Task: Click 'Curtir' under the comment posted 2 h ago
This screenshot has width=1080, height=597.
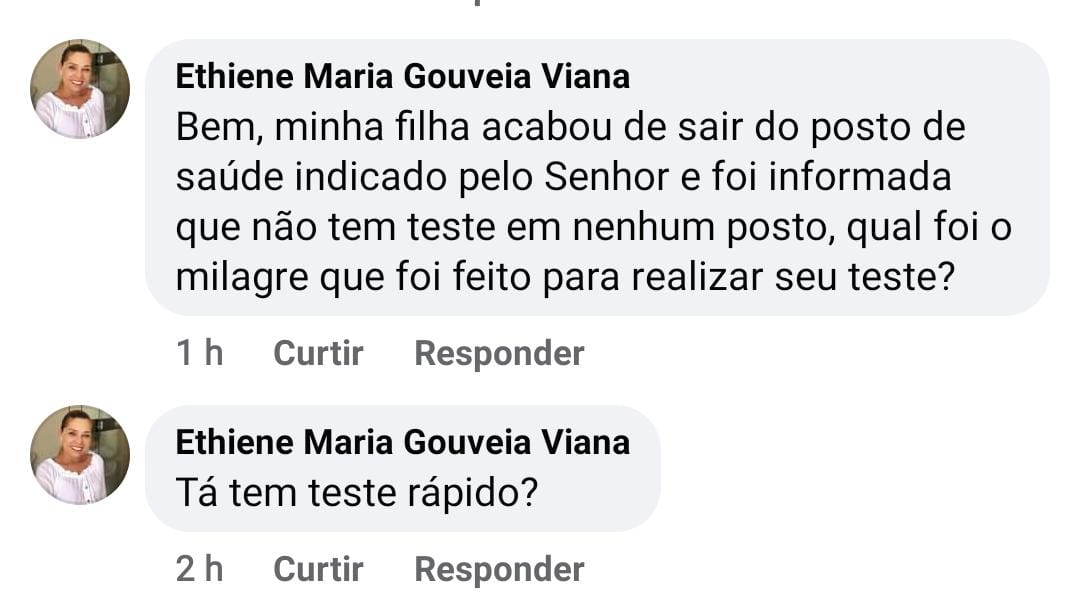Action: pyautogui.click(x=318, y=569)
